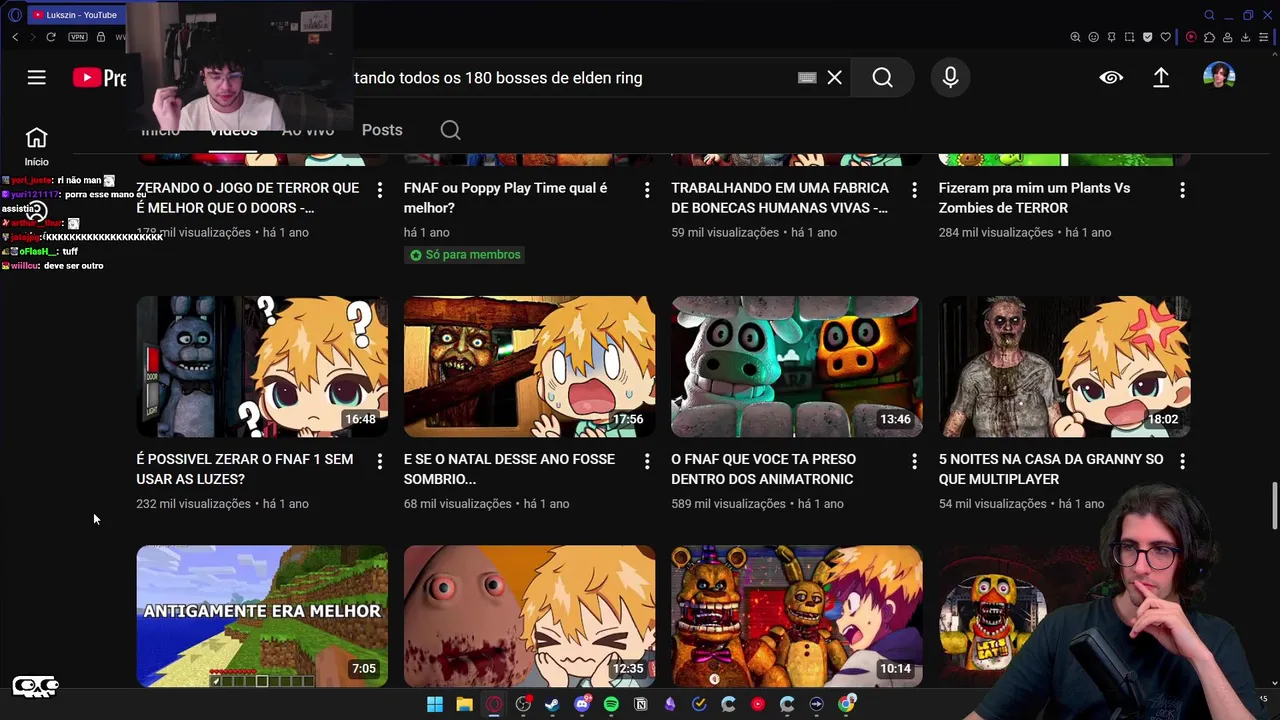Open video ZERANDO O JOGO DE TERROR title
The width and height of the screenshot is (1280, 720).
click(x=248, y=198)
